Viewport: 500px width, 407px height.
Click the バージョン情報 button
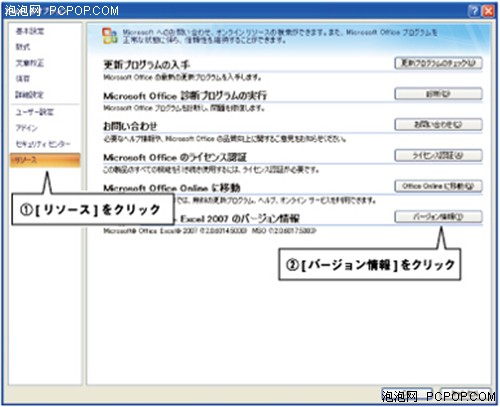coord(438,217)
